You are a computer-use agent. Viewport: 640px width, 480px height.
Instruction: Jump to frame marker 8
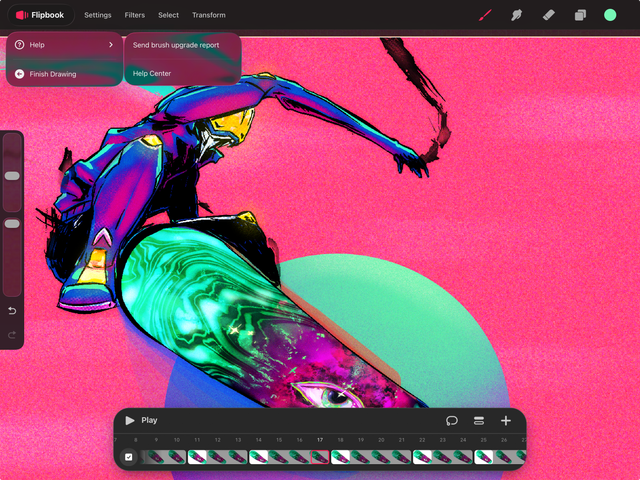click(136, 440)
